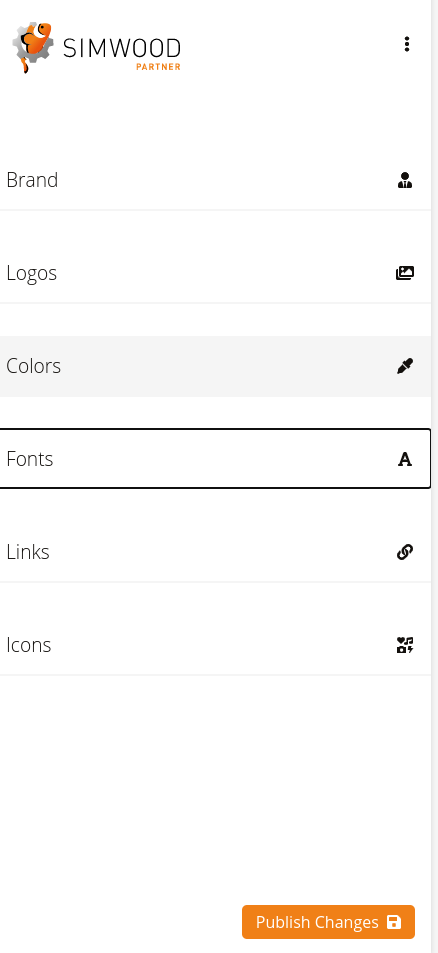Click the Colors eyedropper icon
Viewport: 438px width, 953px height.
click(x=405, y=366)
